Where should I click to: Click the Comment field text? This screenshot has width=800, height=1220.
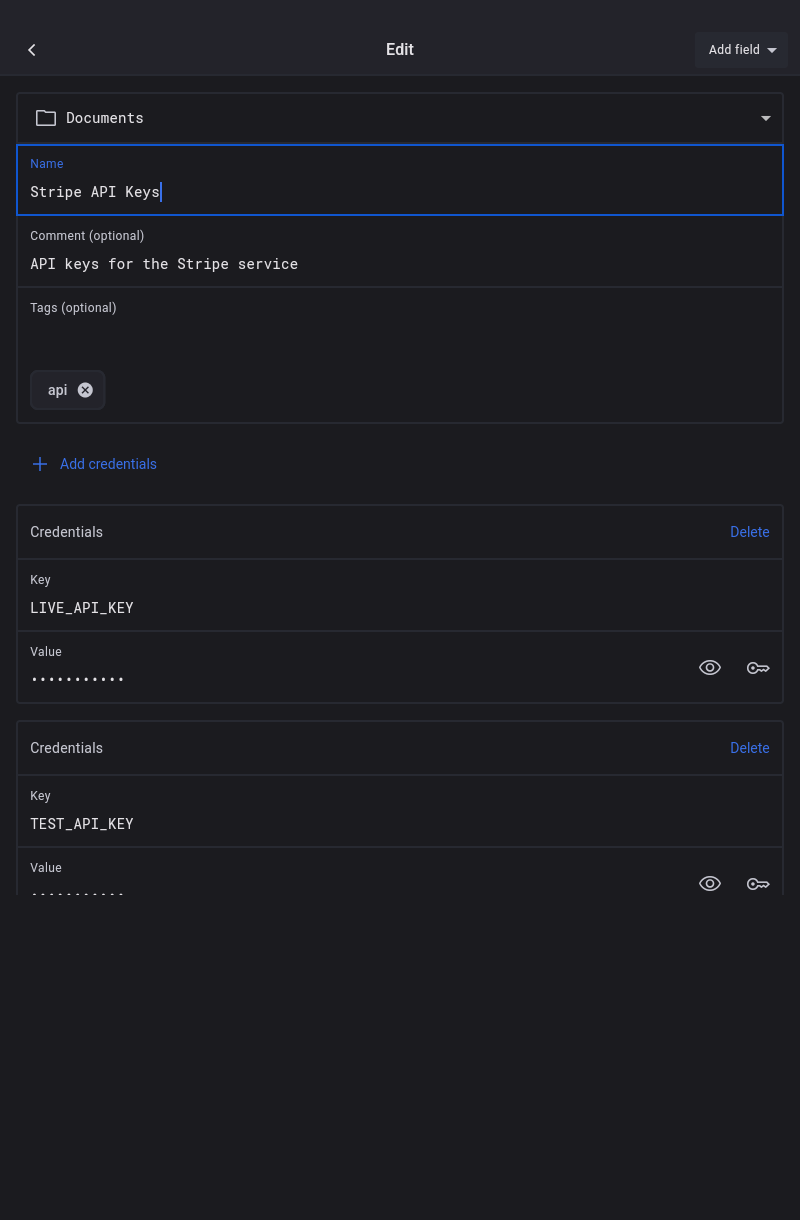[x=164, y=264]
